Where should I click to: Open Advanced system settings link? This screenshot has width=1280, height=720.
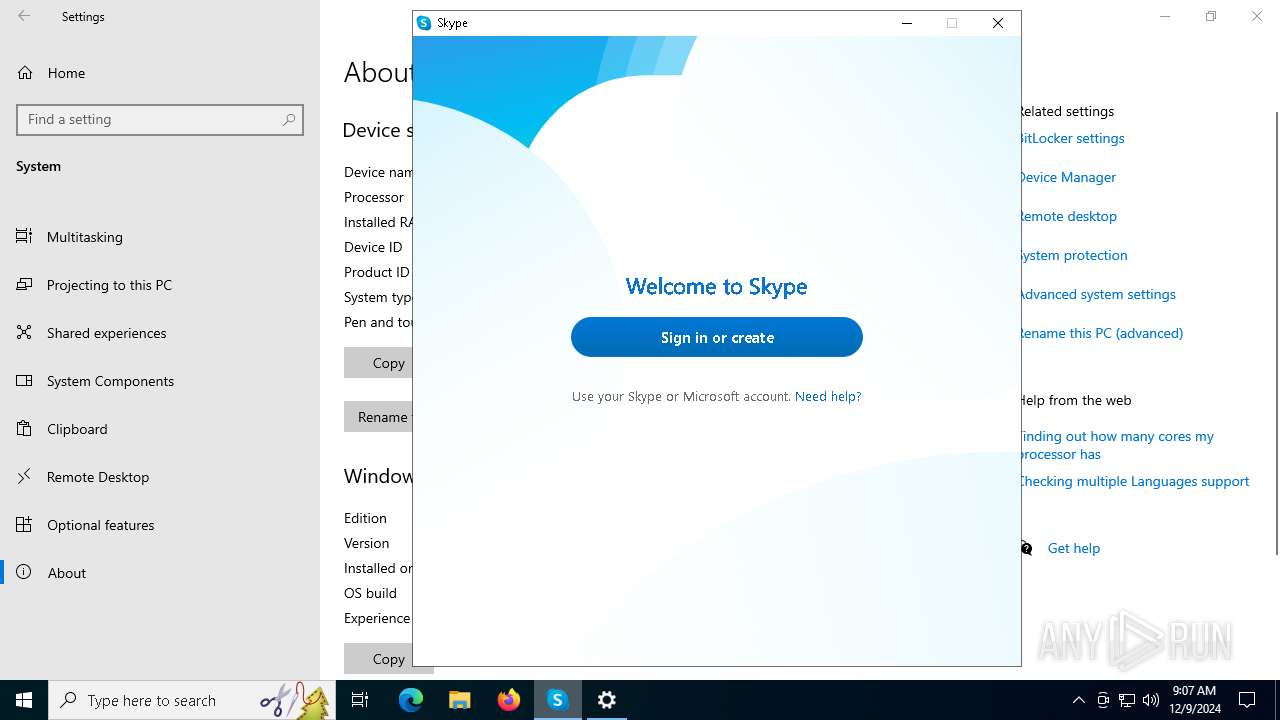1098,294
